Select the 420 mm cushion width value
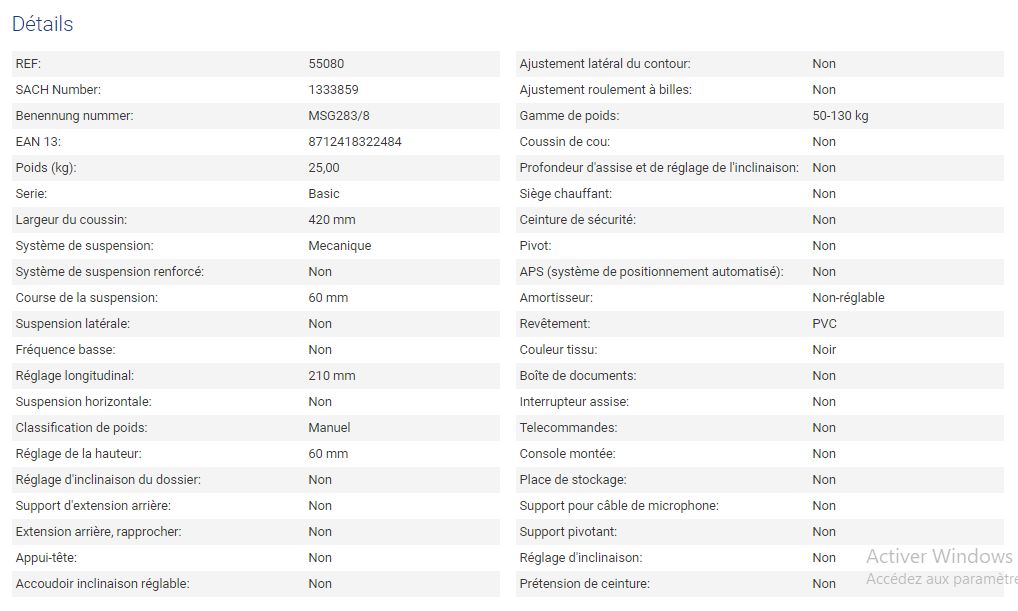 point(331,220)
